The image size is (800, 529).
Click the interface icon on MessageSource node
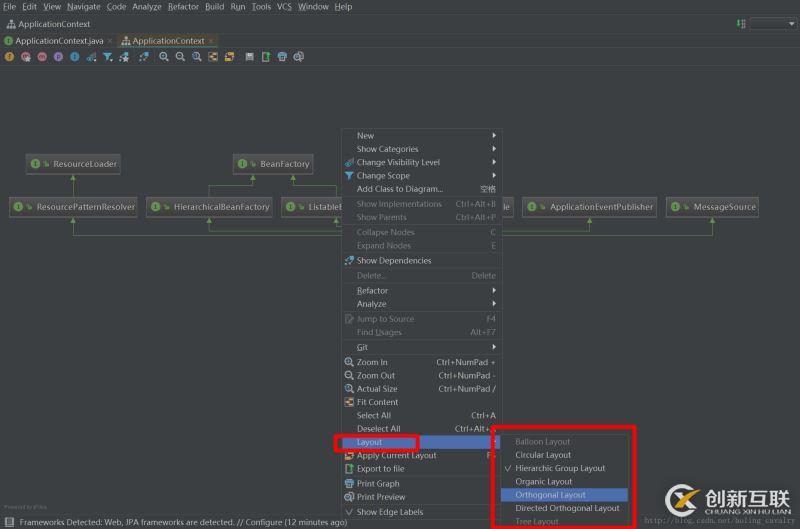click(676, 207)
